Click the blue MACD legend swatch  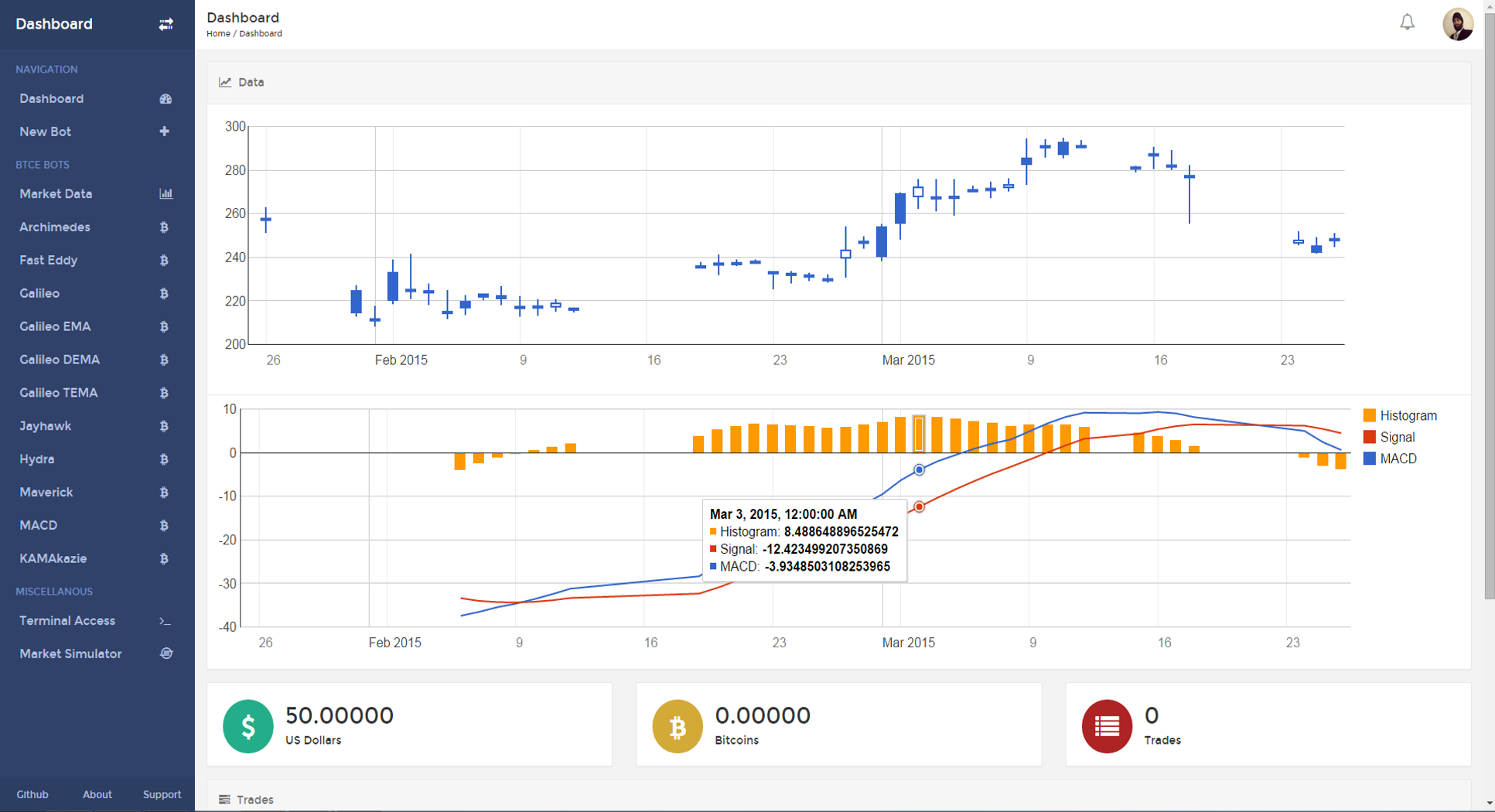1370,459
